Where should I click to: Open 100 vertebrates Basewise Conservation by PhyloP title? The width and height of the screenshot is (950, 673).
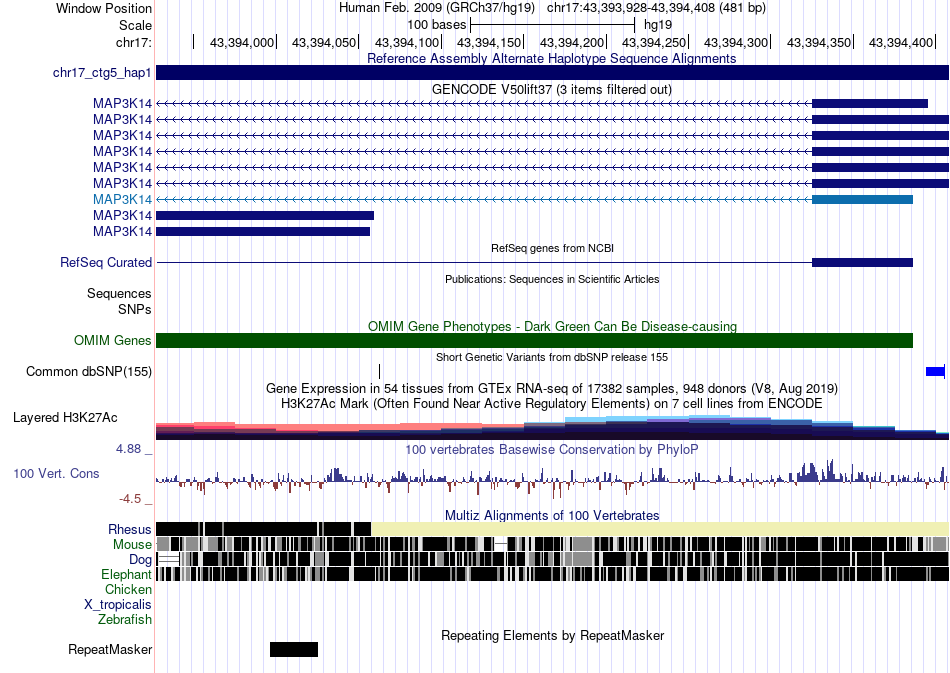(551, 449)
